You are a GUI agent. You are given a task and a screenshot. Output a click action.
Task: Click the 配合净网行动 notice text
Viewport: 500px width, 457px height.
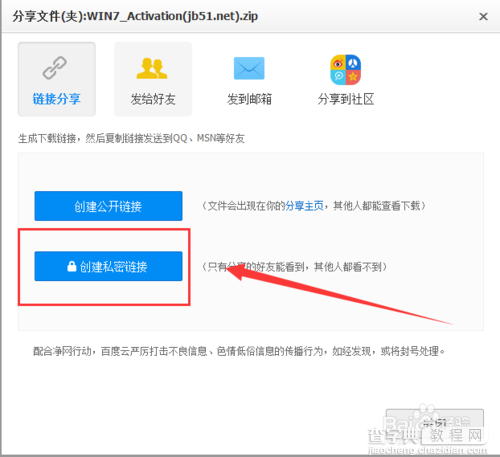(x=239, y=351)
